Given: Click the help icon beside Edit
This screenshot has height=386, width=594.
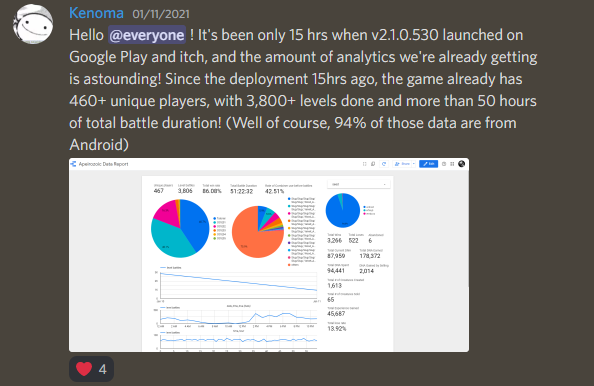Looking at the screenshot, I should coord(444,164).
